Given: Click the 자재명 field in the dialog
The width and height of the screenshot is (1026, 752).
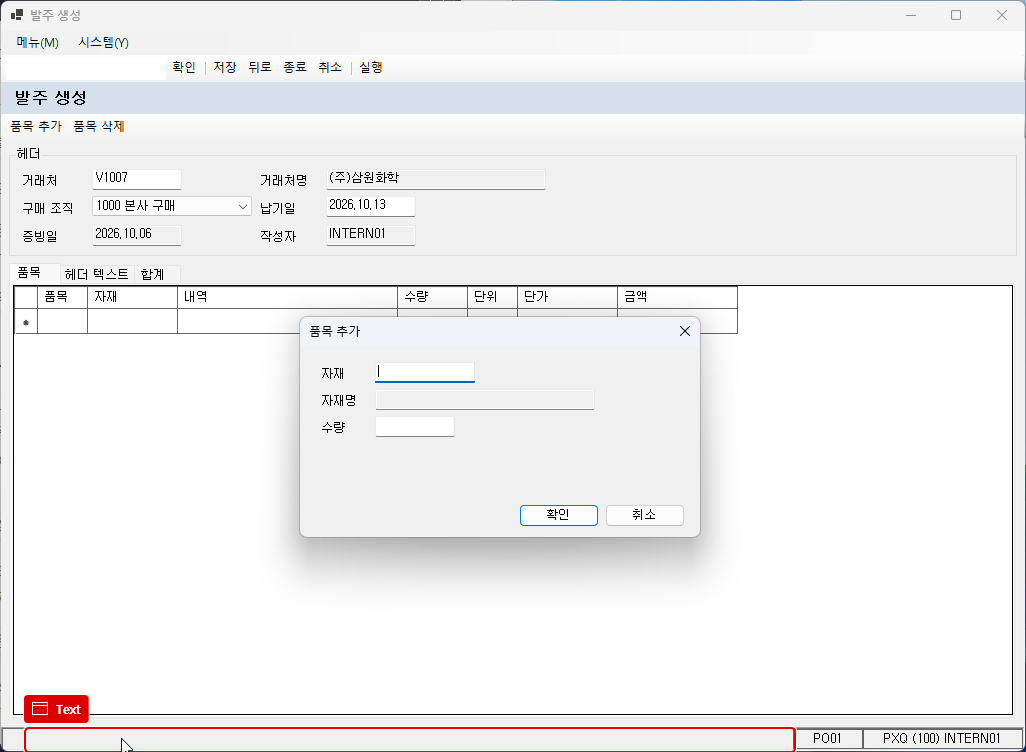Looking at the screenshot, I should click(485, 400).
